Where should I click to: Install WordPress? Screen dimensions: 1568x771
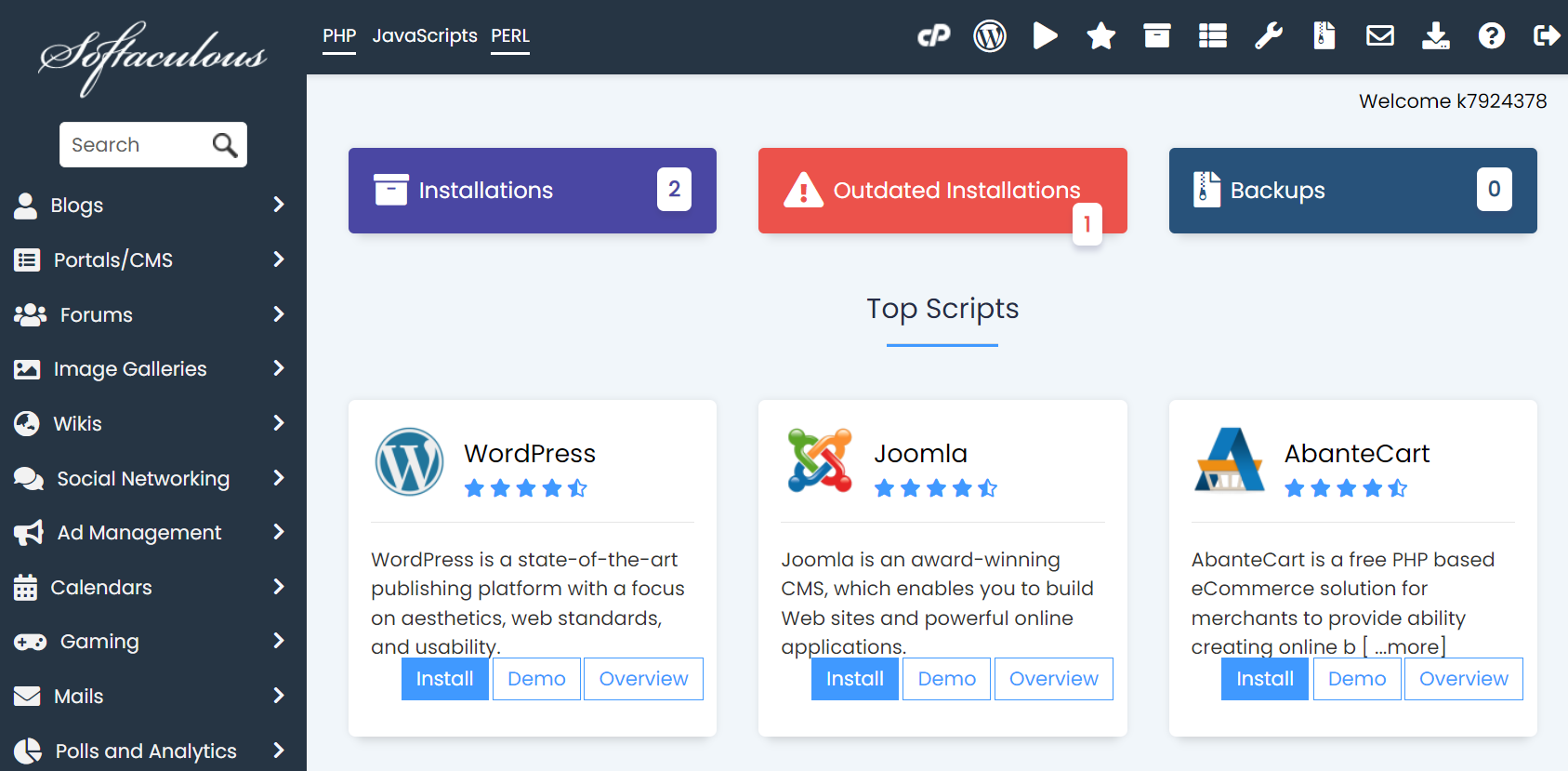point(445,679)
